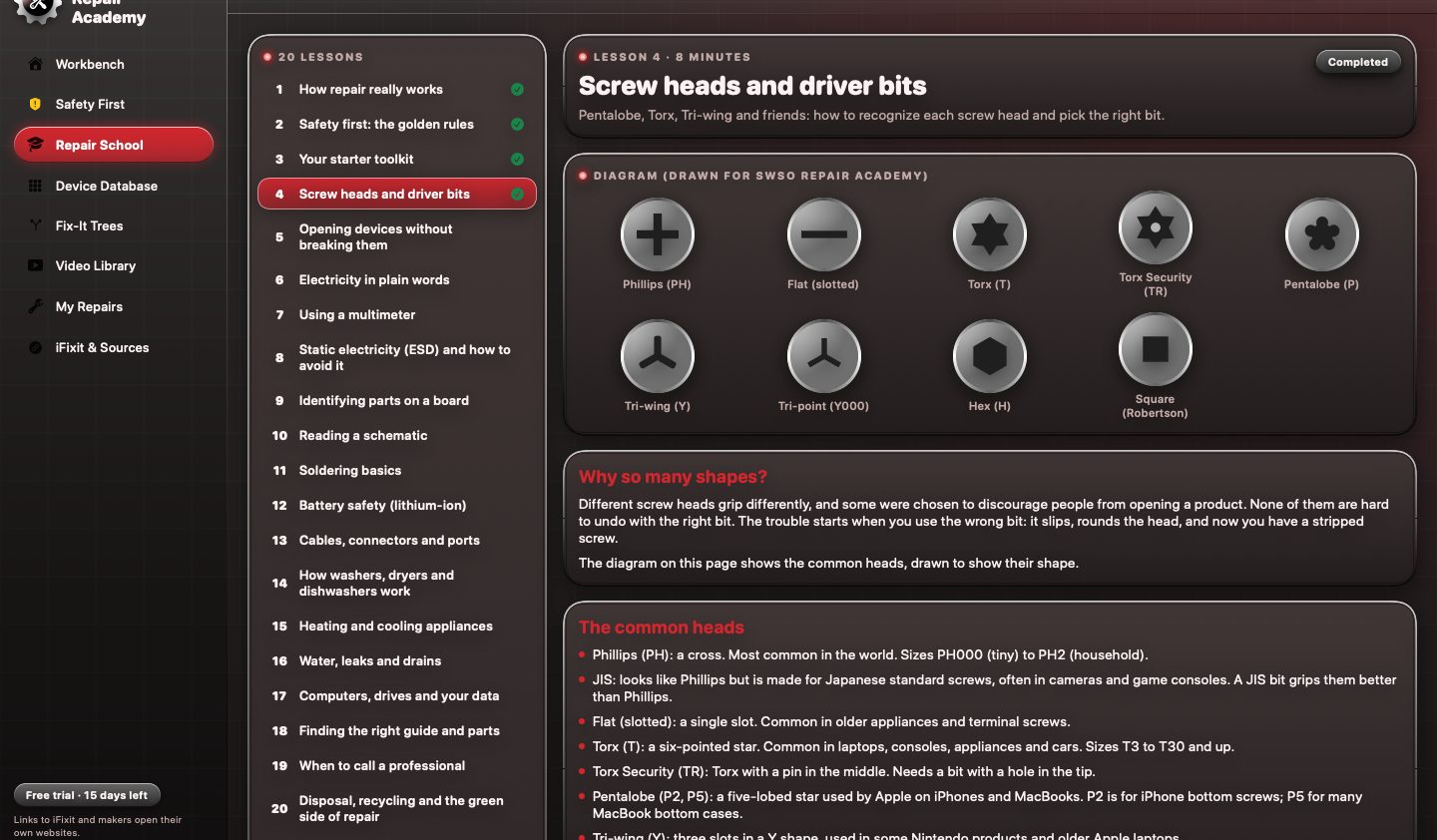1437x840 pixels.
Task: Click the Free trial 15 days left badge
Action: pos(87,795)
